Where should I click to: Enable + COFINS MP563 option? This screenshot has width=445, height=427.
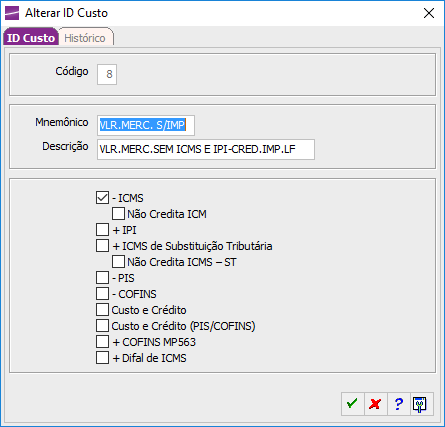102,342
